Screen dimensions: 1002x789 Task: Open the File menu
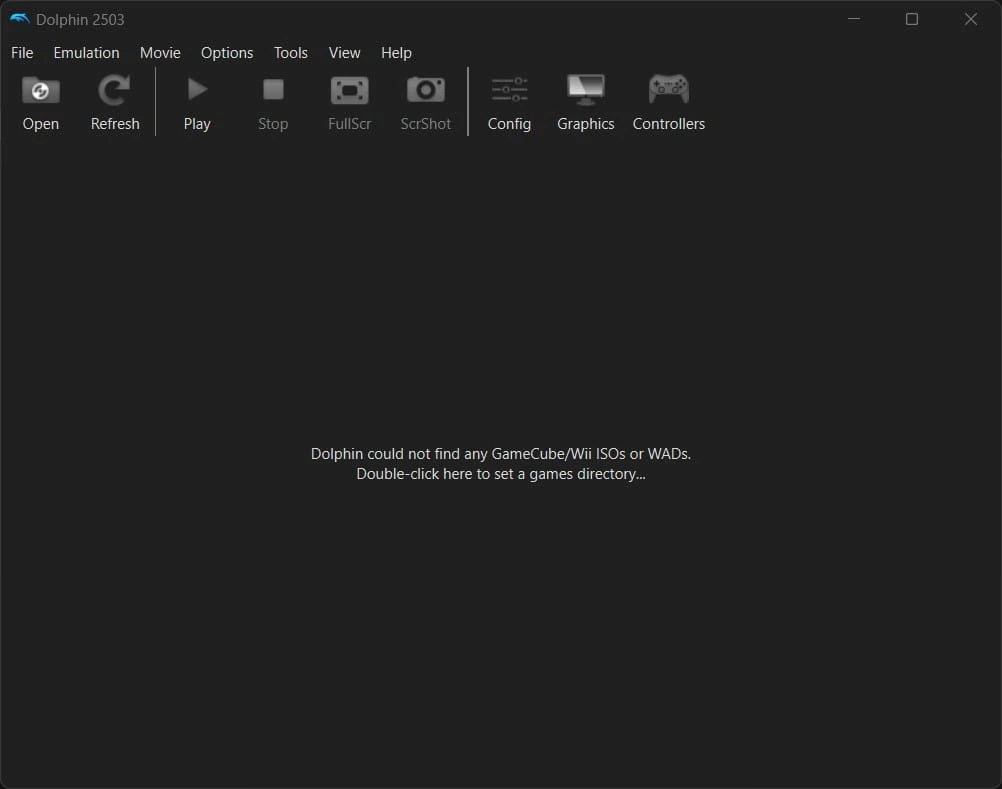tap(22, 53)
